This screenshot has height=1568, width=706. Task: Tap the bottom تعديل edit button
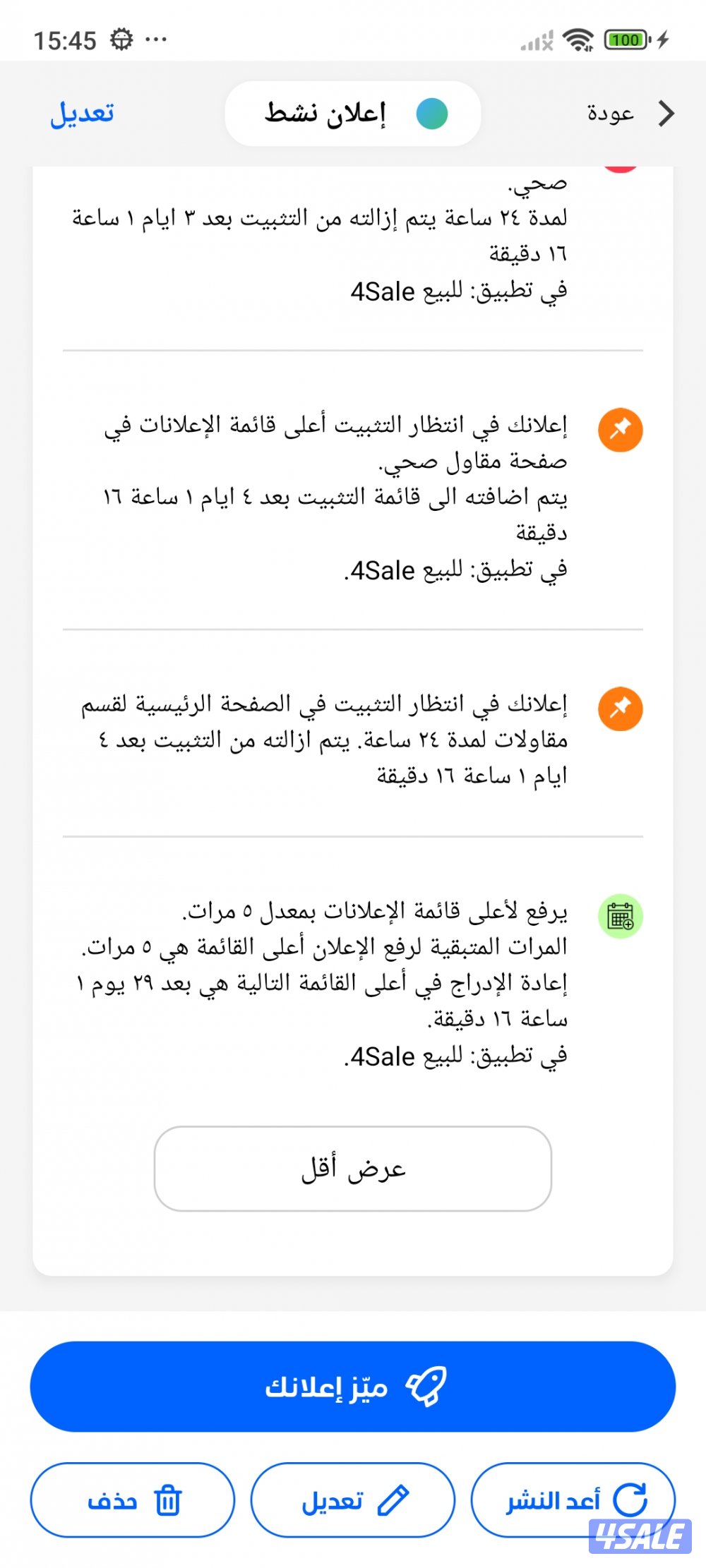[x=353, y=1500]
